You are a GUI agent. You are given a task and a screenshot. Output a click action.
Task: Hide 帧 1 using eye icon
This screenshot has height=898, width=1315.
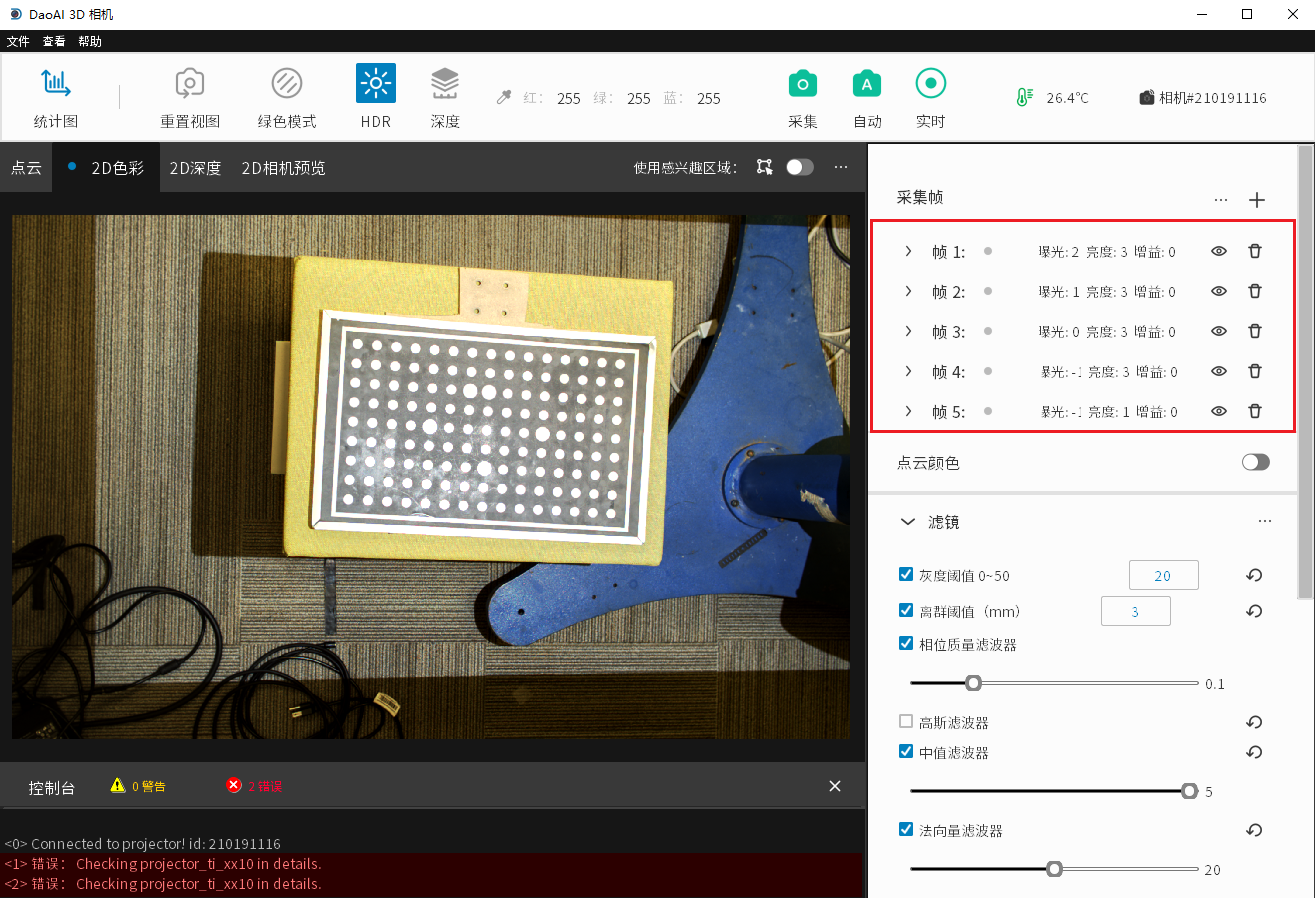pyautogui.click(x=1218, y=251)
